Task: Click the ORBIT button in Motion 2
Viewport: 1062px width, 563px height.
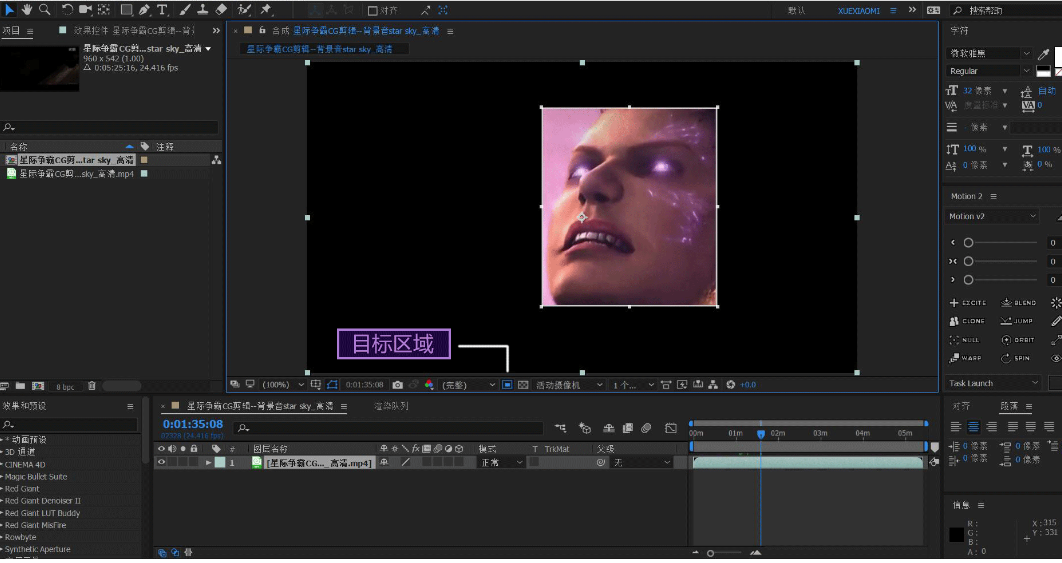Action: (1018, 340)
